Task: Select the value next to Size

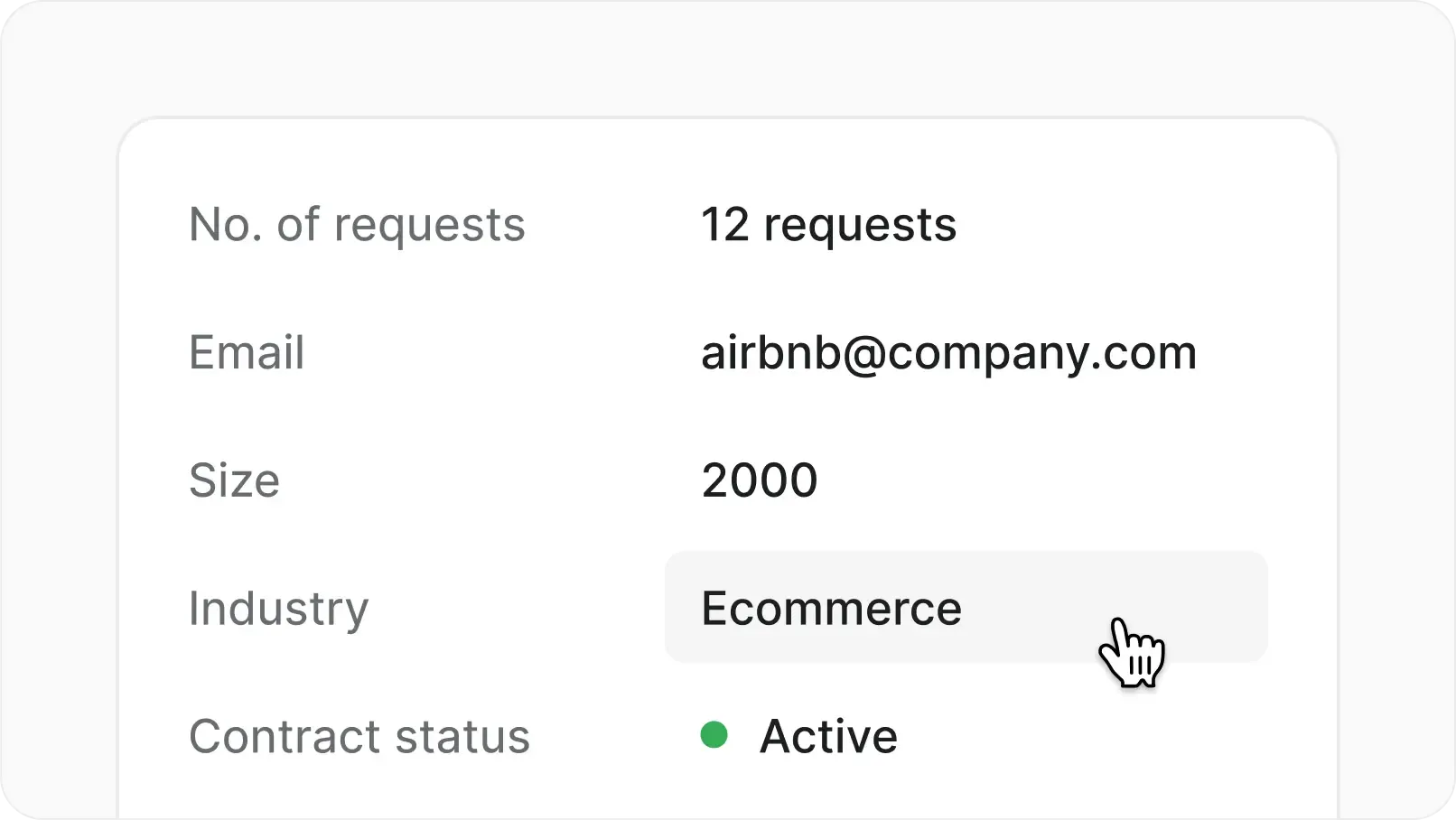Action: [x=759, y=480]
